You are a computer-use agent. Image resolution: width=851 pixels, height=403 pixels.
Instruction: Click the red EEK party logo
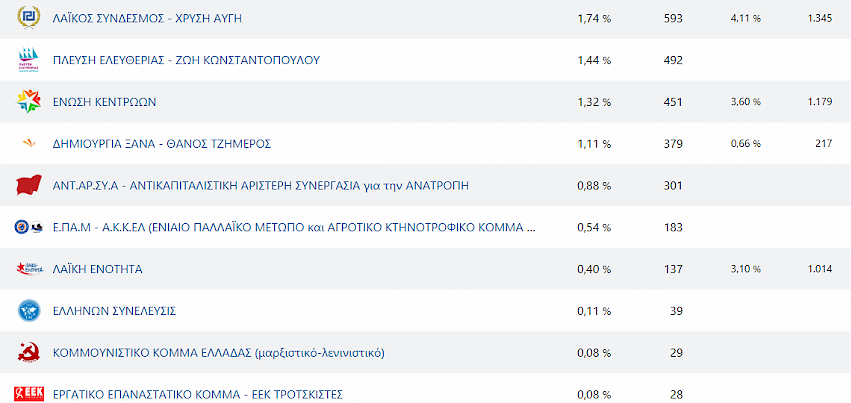tap(28, 394)
